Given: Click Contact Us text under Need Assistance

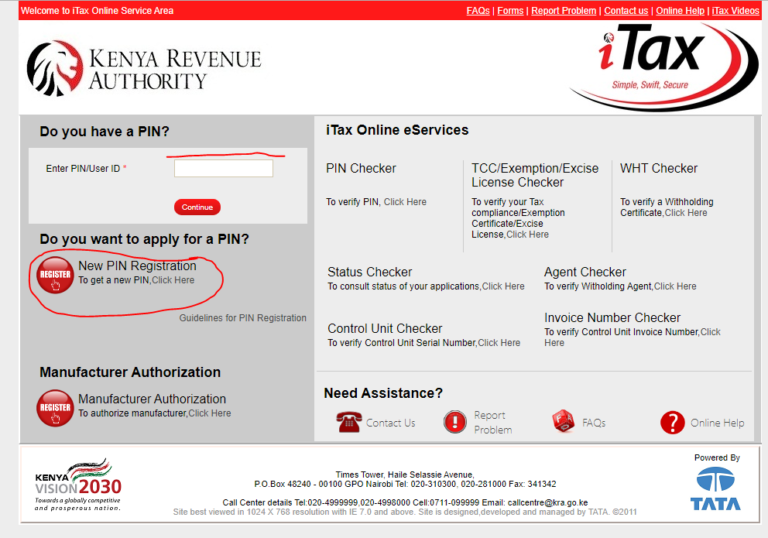Looking at the screenshot, I should pyautogui.click(x=390, y=423).
